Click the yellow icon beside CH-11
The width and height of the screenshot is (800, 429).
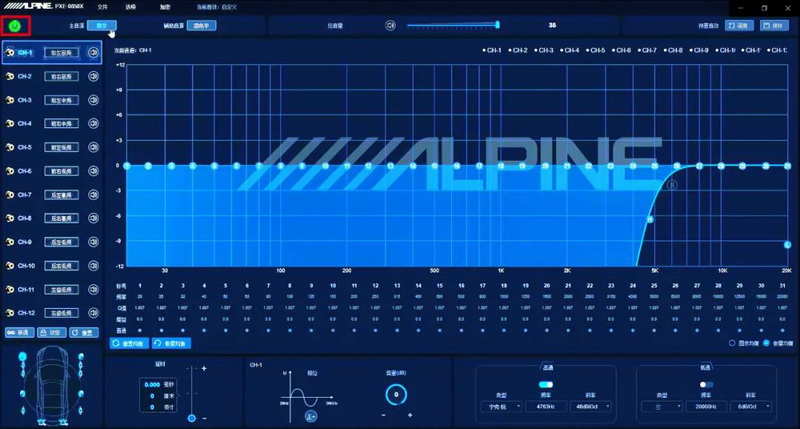click(10, 289)
